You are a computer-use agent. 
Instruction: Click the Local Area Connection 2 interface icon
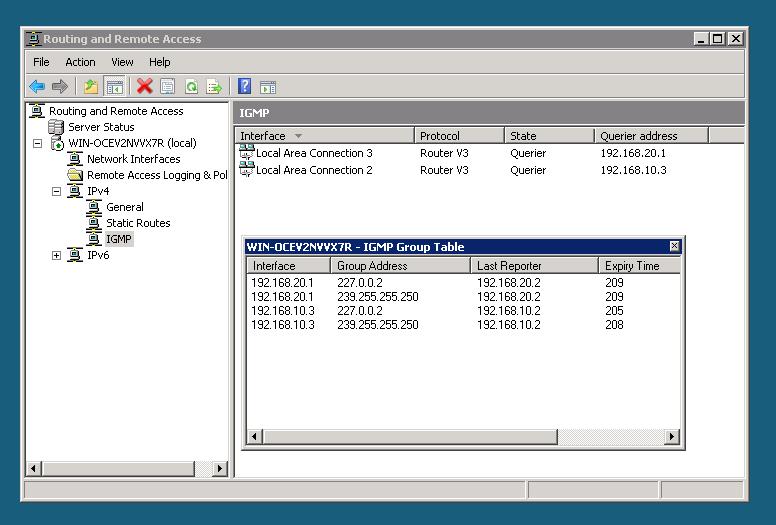coord(246,169)
